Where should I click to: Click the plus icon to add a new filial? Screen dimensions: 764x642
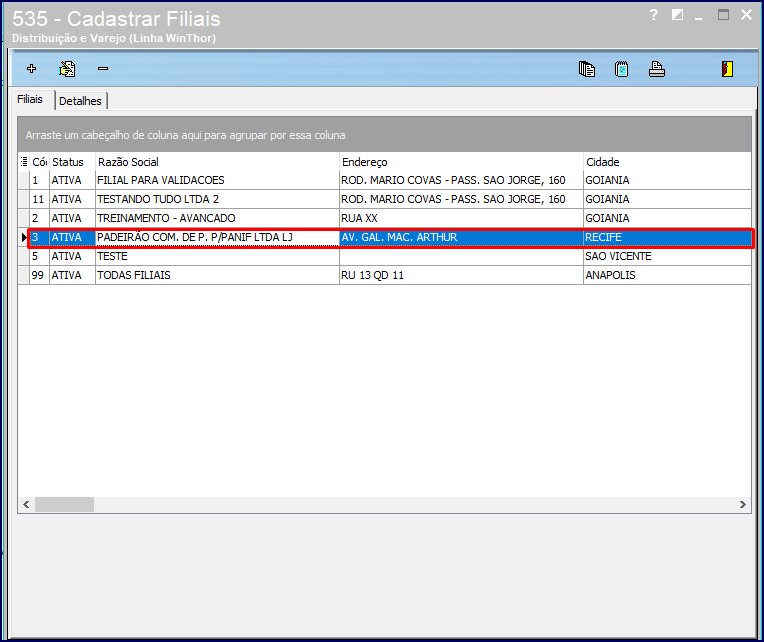pyautogui.click(x=32, y=69)
